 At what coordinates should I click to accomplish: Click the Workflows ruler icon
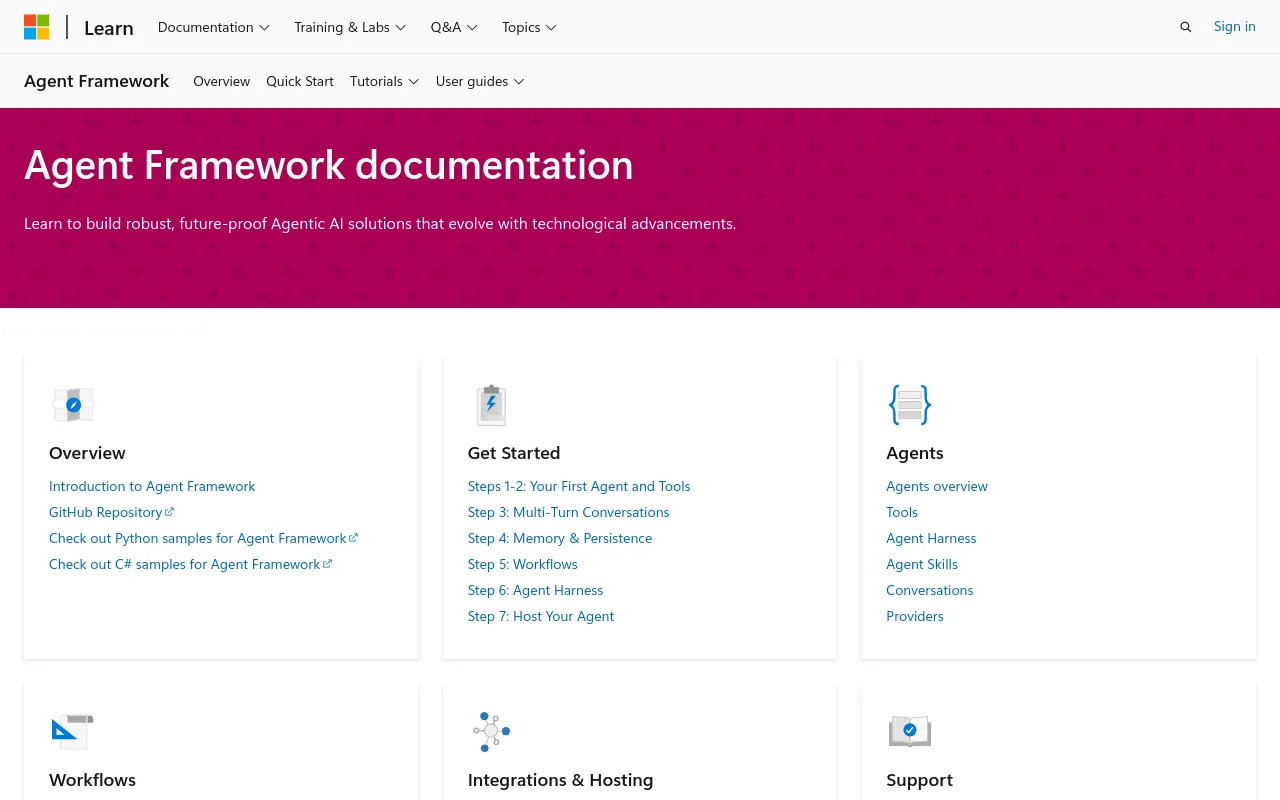(x=72, y=732)
